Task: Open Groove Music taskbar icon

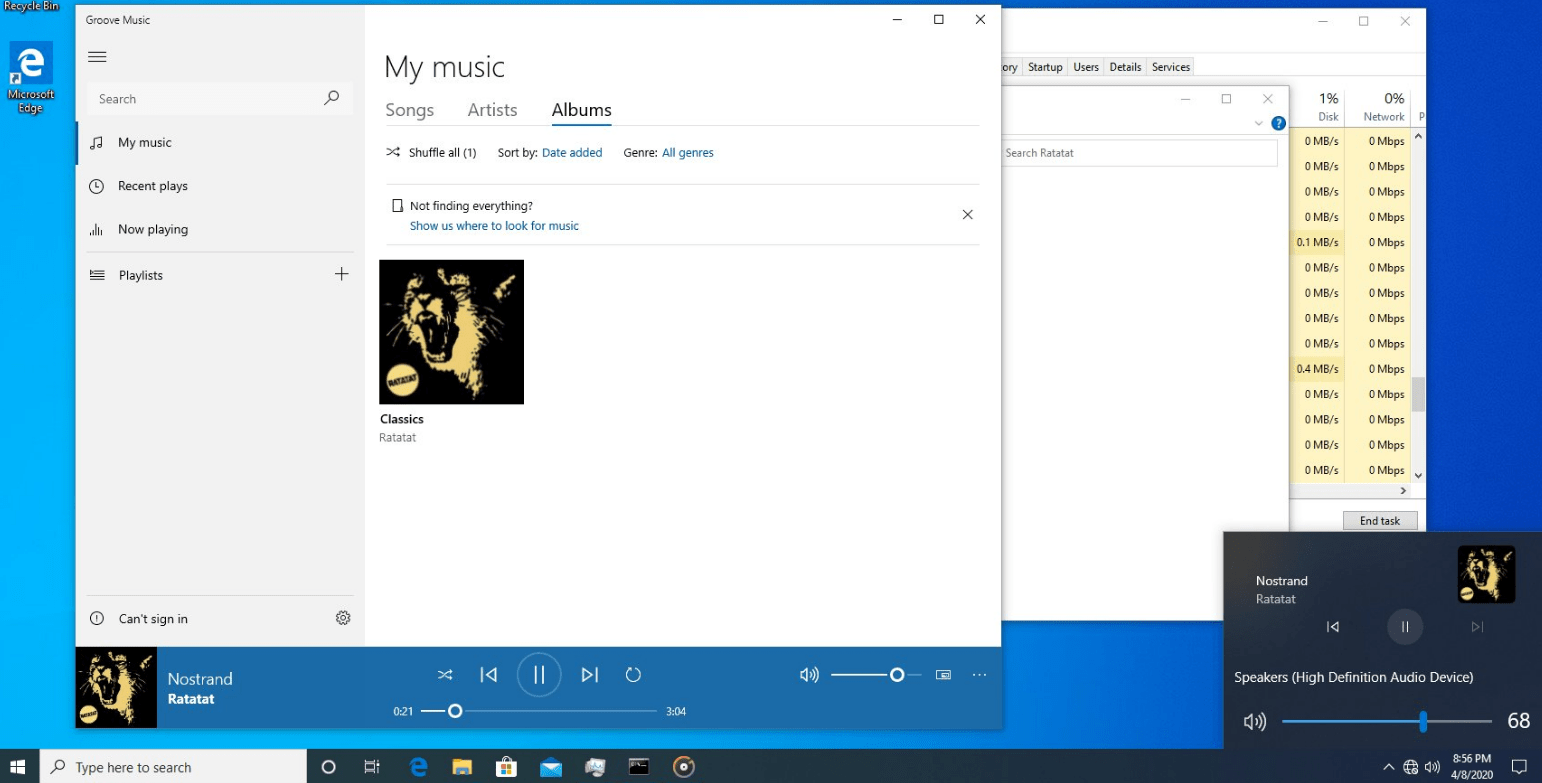Action: [684, 767]
